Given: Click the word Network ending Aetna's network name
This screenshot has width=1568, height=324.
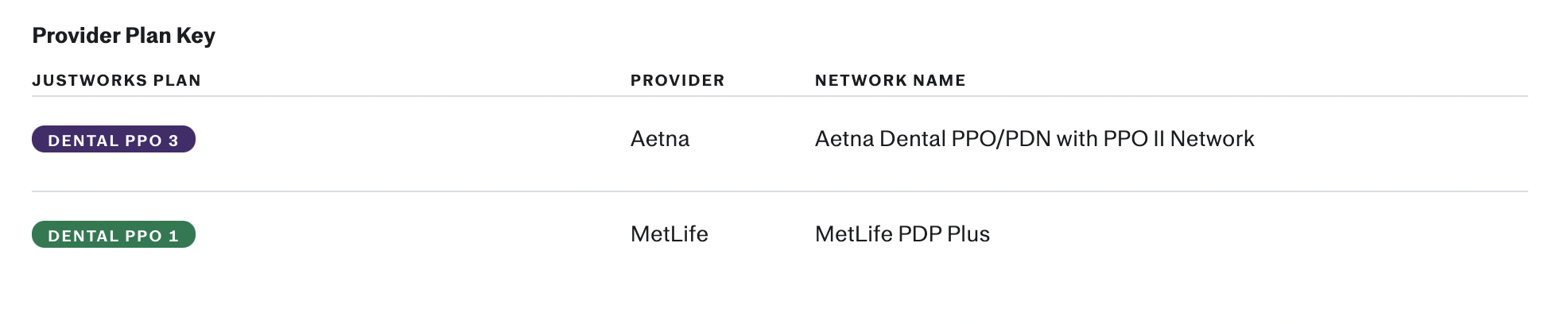Looking at the screenshot, I should tap(1212, 139).
